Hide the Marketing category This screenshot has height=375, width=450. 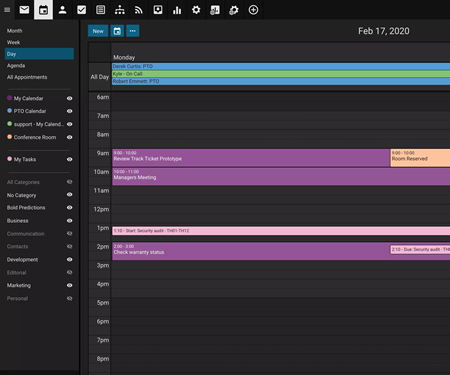[x=69, y=285]
